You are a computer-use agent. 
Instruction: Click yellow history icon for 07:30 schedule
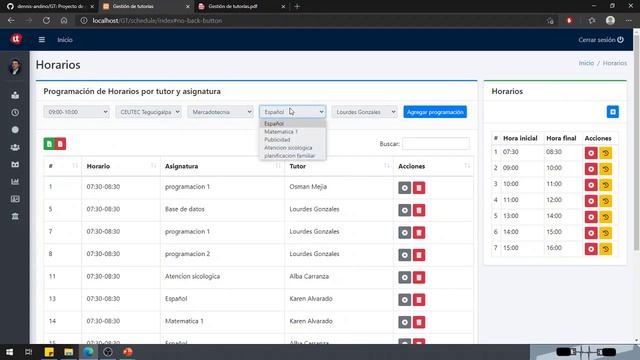(x=606, y=153)
